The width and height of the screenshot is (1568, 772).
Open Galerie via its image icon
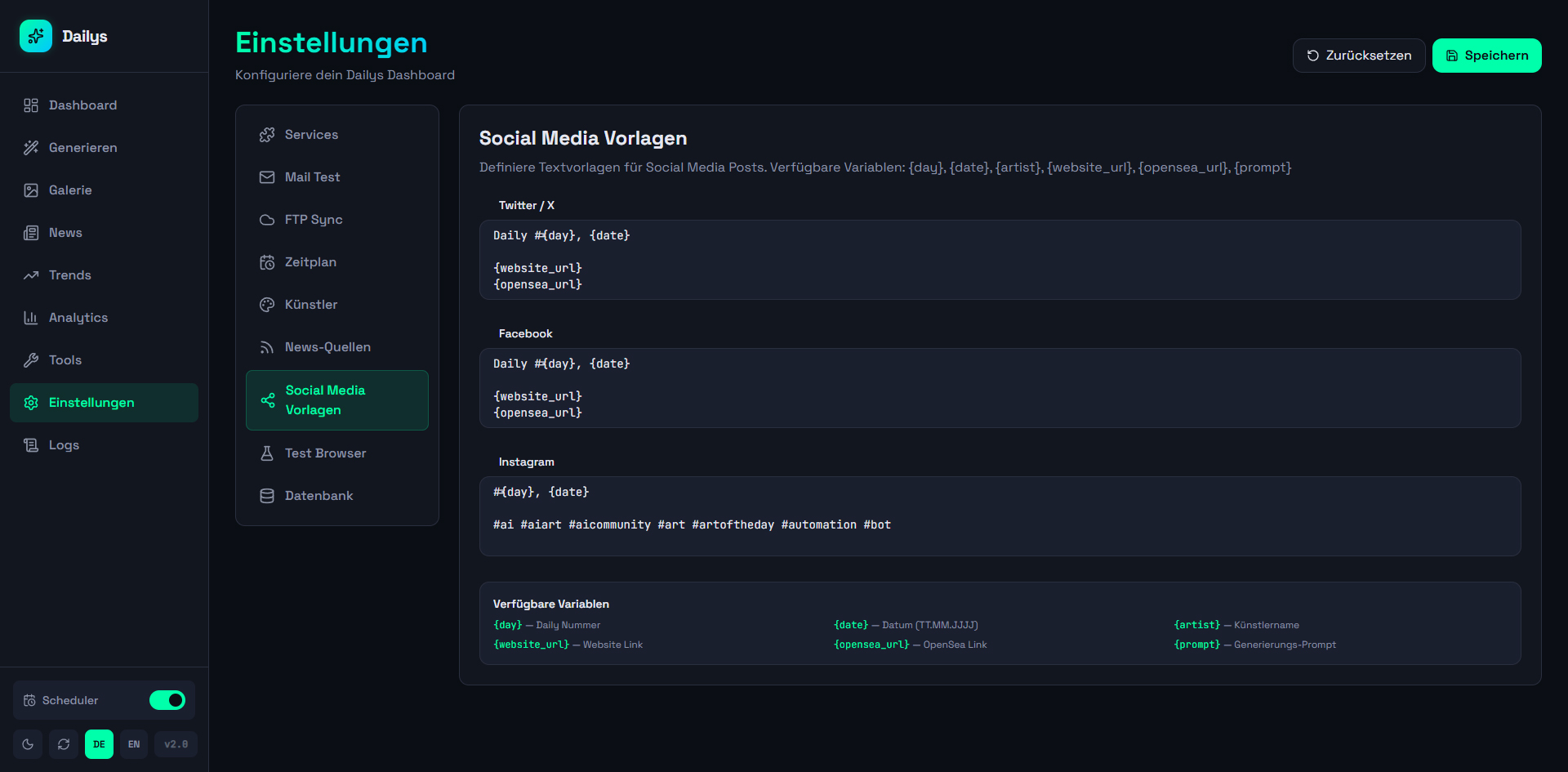pyautogui.click(x=31, y=190)
